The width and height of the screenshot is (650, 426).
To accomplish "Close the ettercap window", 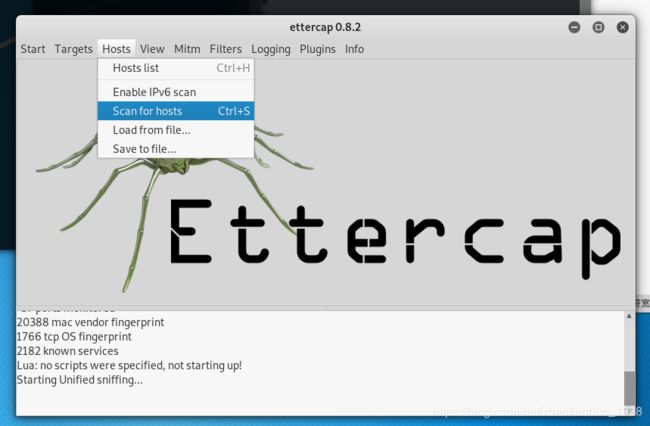I will [x=622, y=27].
